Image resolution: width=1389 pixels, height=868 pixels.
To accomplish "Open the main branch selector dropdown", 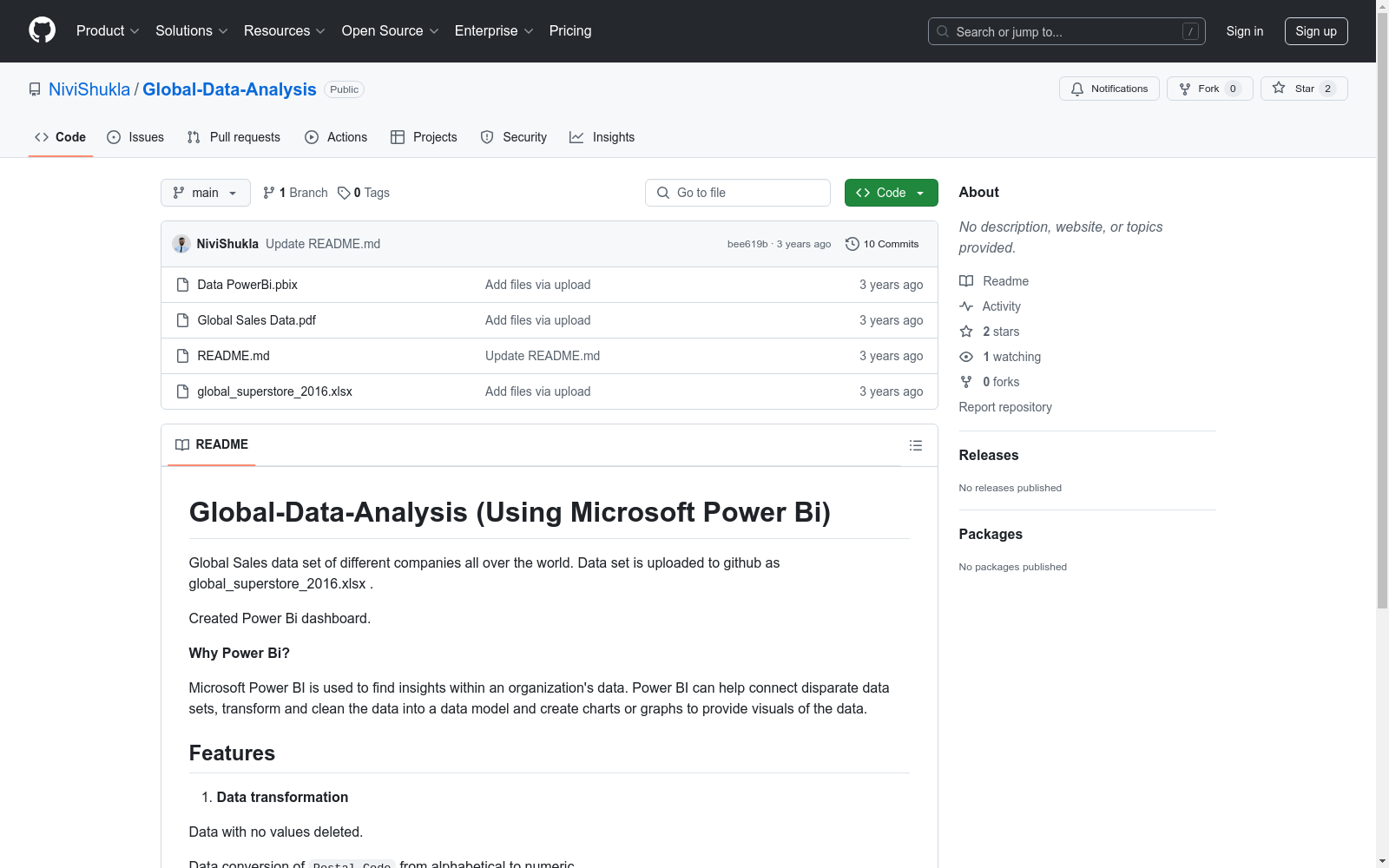I will coord(206,193).
